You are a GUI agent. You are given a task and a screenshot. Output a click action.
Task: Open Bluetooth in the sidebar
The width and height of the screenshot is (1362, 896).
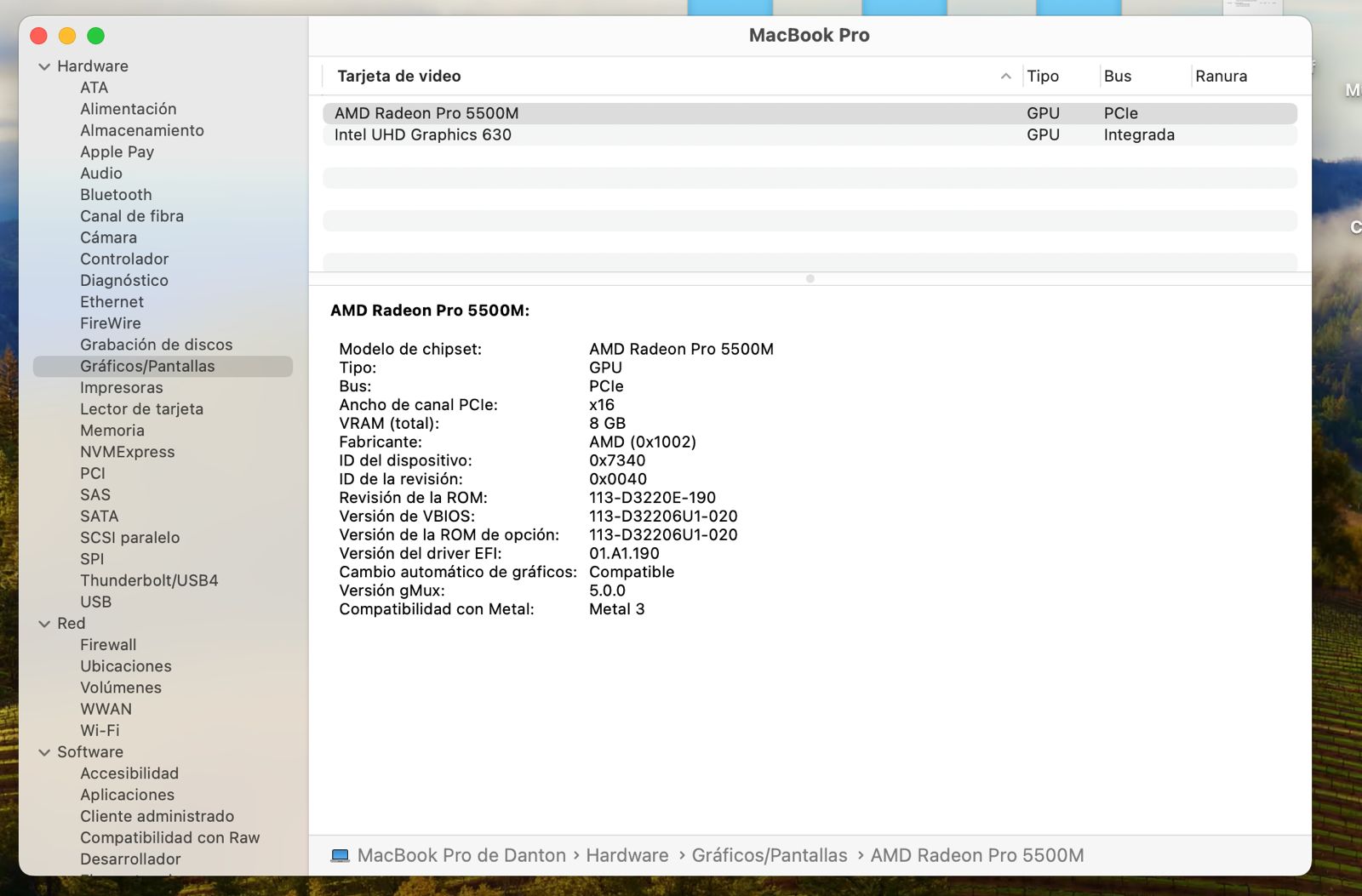pos(116,195)
